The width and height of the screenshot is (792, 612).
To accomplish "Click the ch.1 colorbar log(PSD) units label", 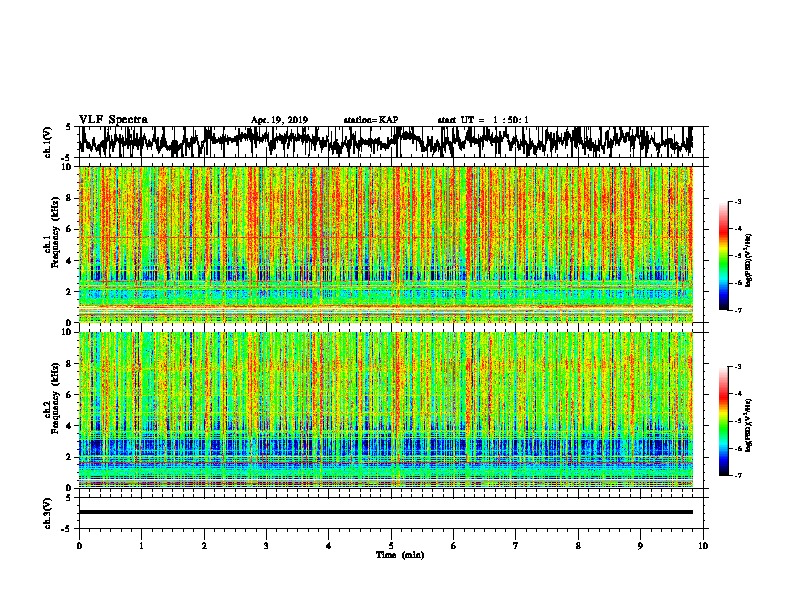I will (749, 261).
